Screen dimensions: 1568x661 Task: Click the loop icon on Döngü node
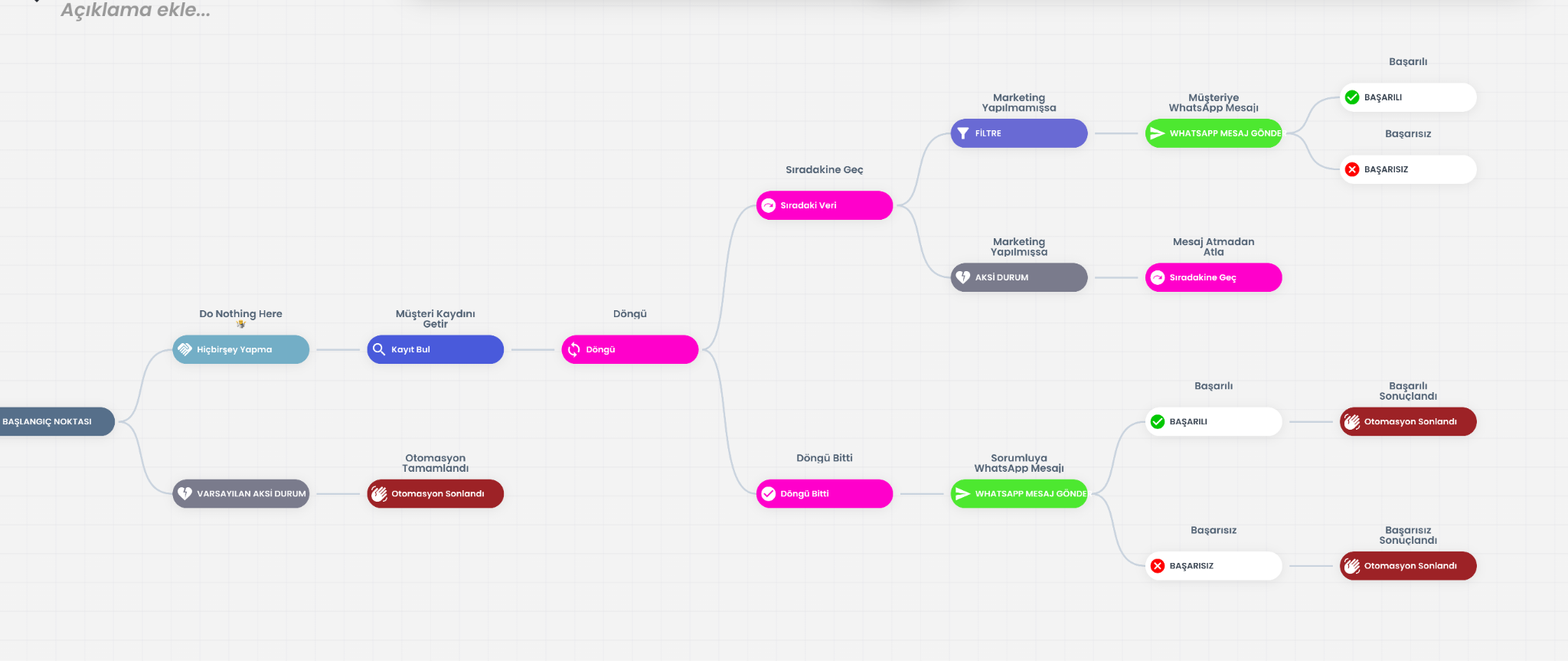574,349
